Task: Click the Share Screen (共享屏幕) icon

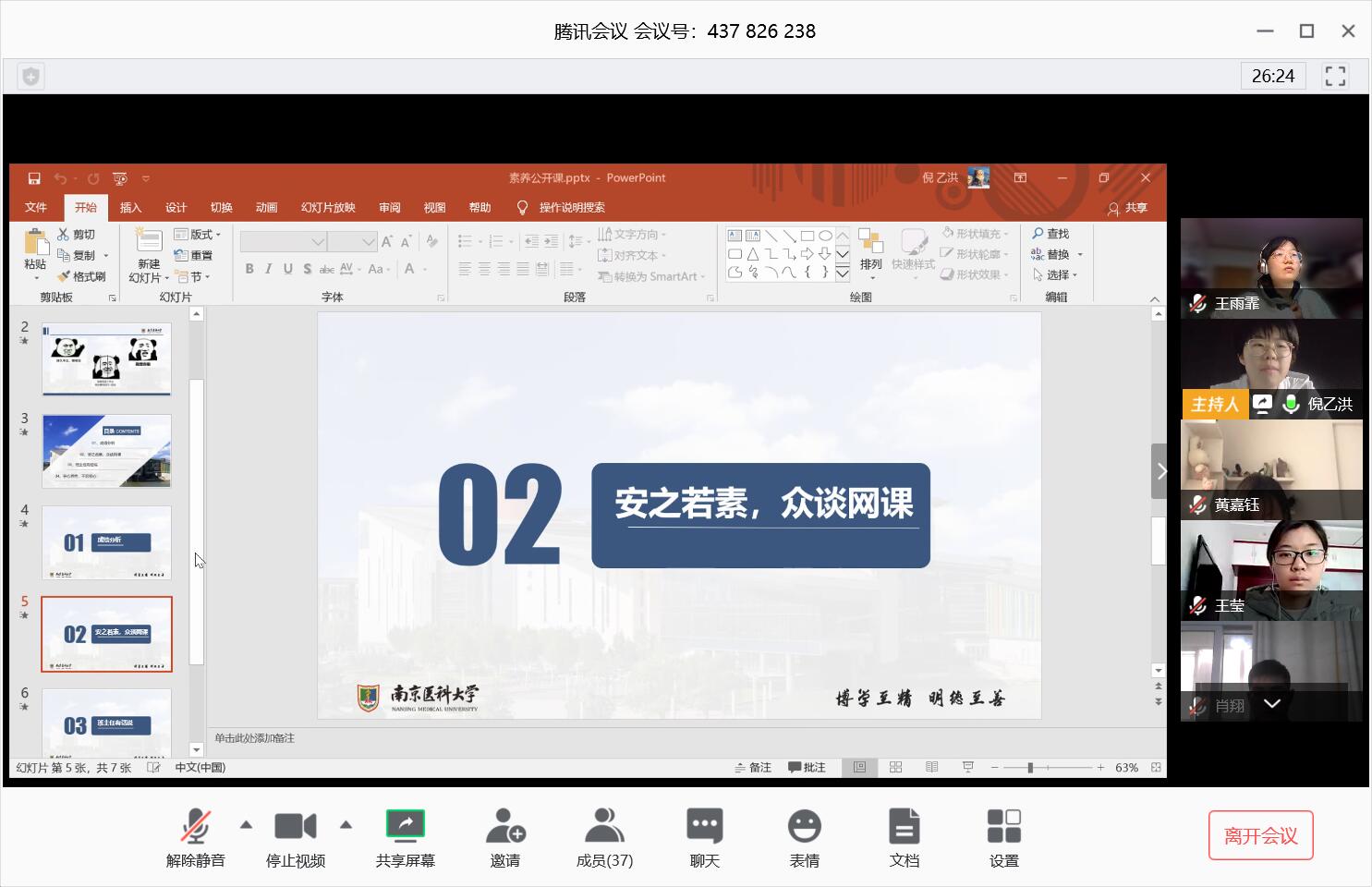Action: (x=406, y=825)
